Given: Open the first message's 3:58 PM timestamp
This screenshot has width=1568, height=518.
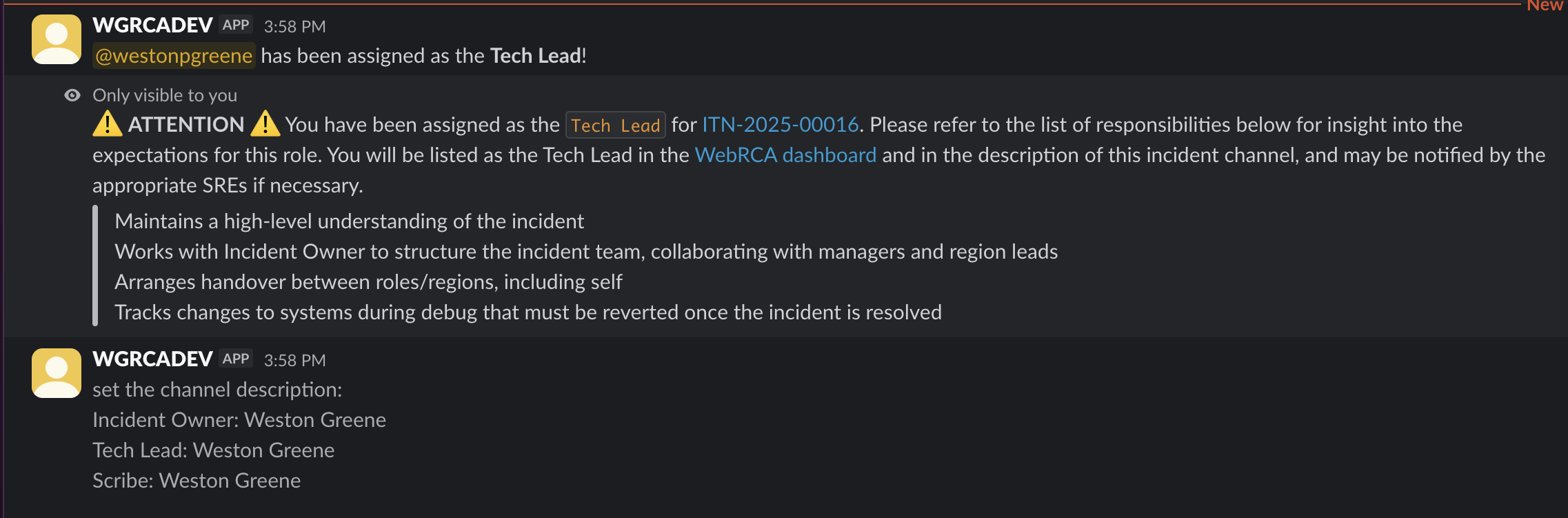Looking at the screenshot, I should [x=294, y=27].
